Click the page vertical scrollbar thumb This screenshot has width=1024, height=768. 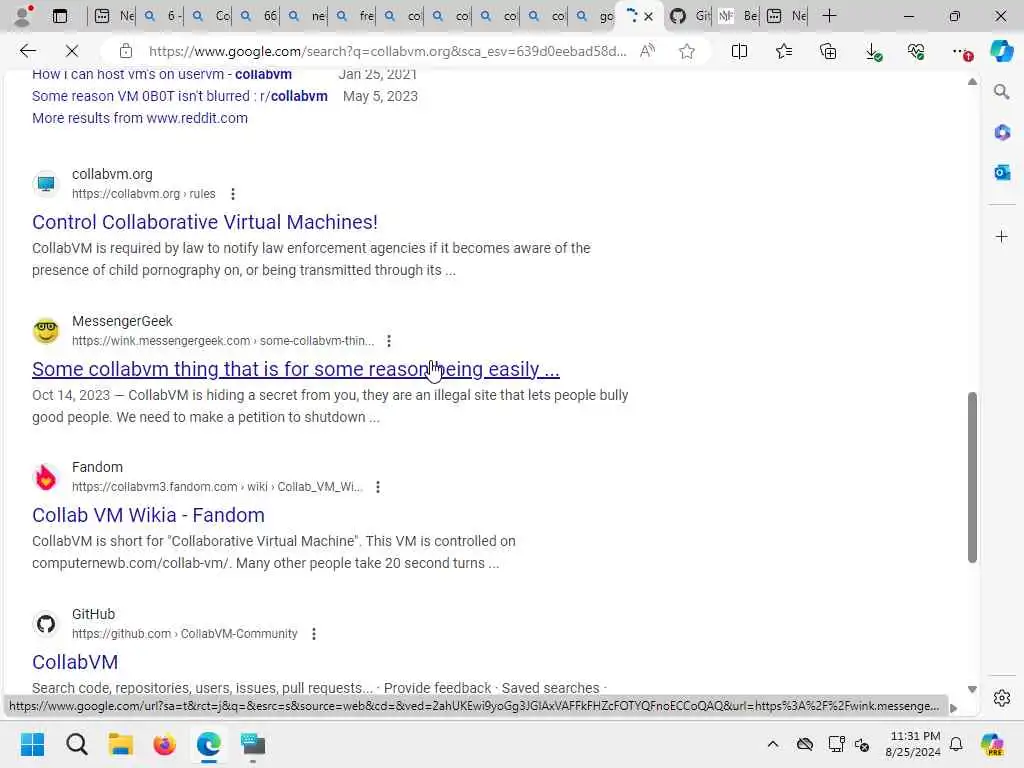tap(972, 477)
